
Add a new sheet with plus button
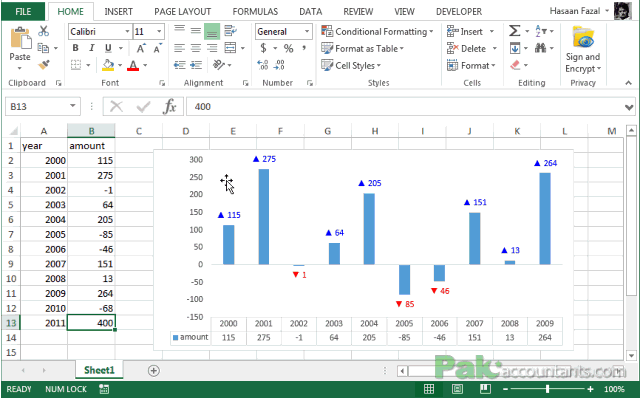pos(153,371)
